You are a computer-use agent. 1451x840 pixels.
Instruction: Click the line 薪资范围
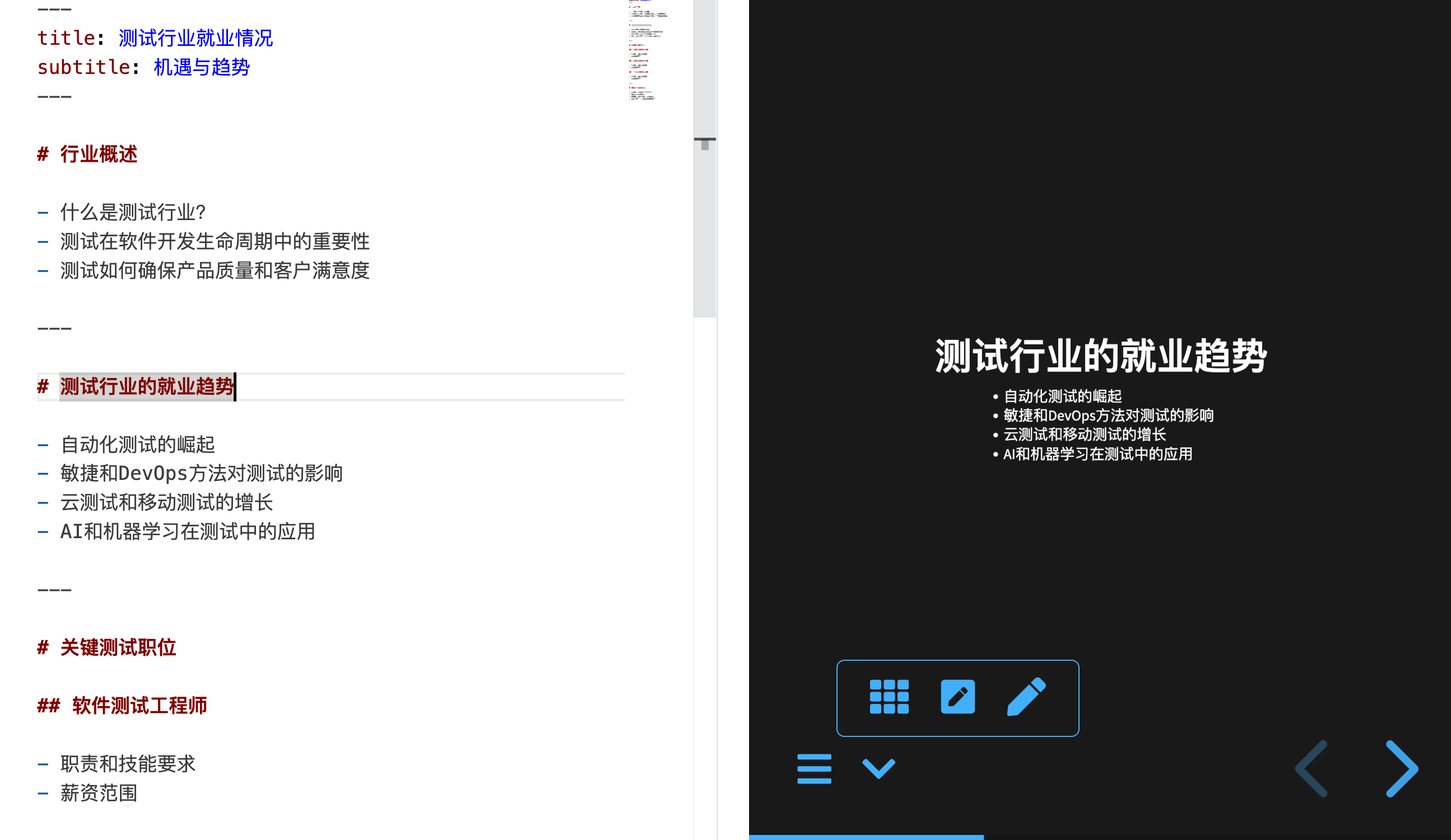pos(99,794)
